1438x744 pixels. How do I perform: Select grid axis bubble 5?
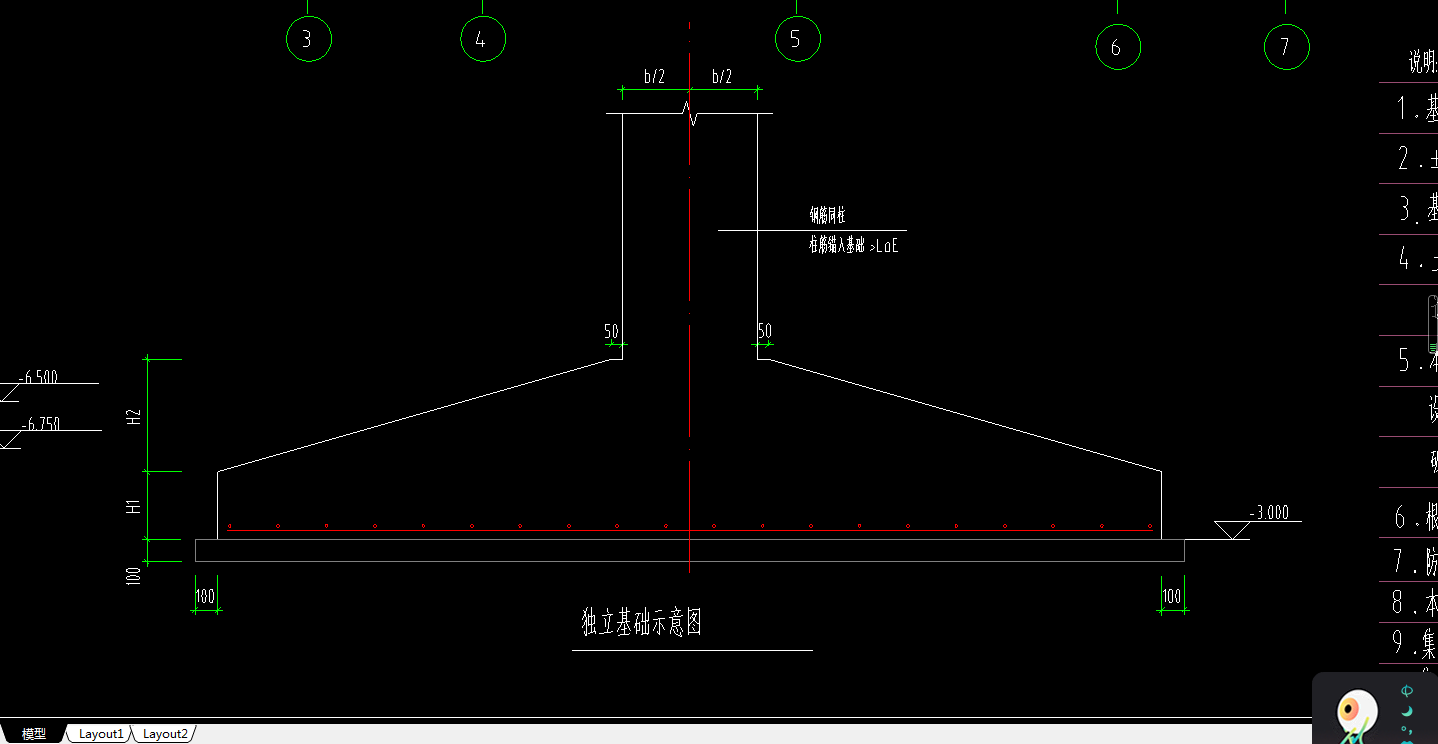pyautogui.click(x=797, y=39)
